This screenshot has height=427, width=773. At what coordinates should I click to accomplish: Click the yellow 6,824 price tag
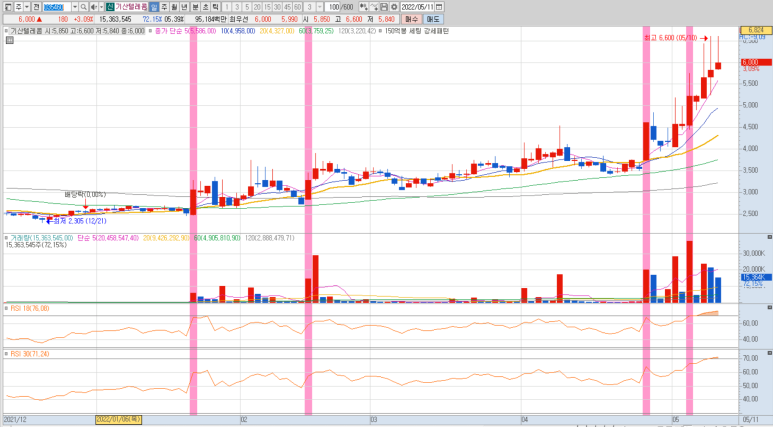[755, 30]
